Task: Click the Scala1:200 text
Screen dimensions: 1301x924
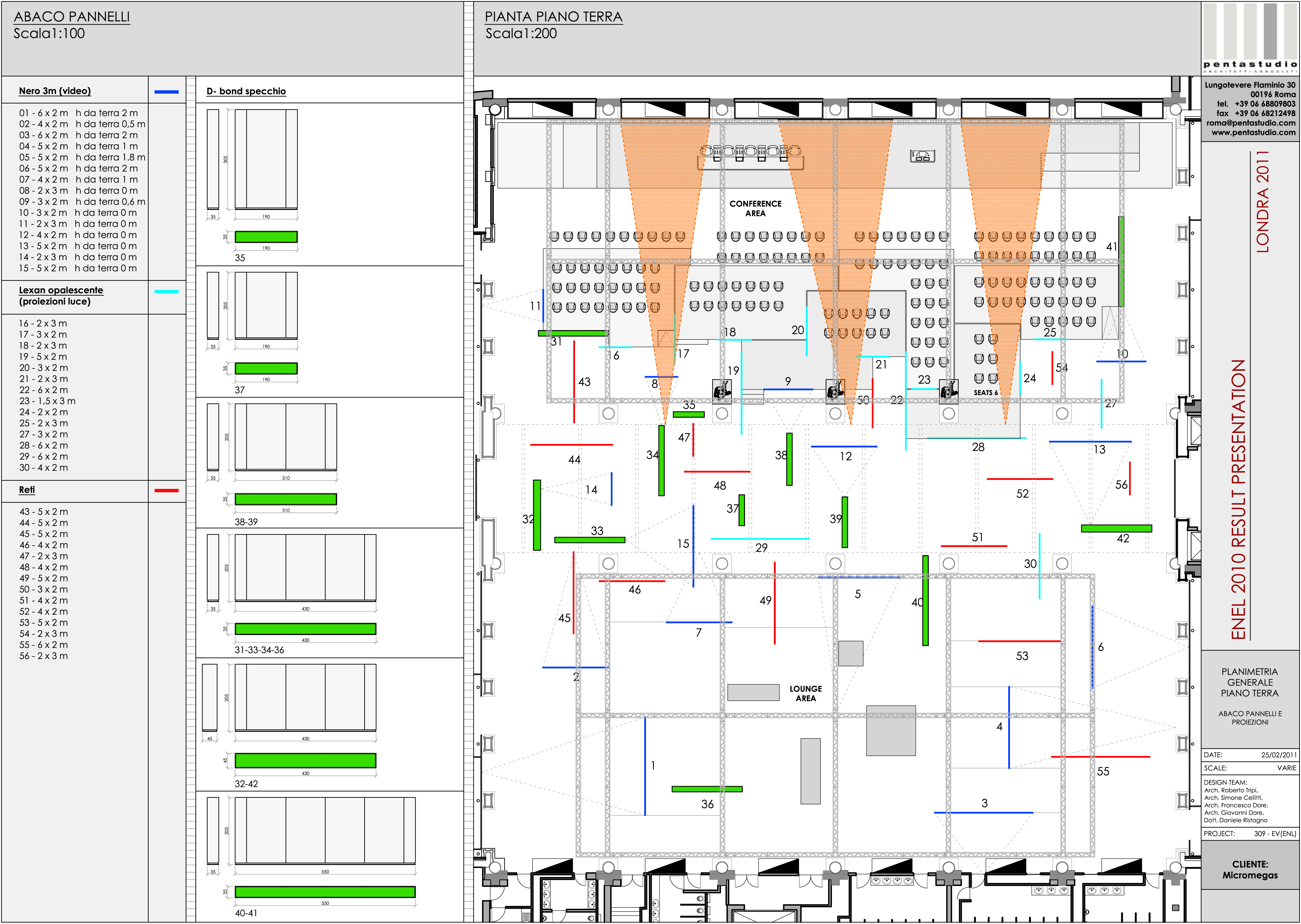Action: [x=521, y=34]
